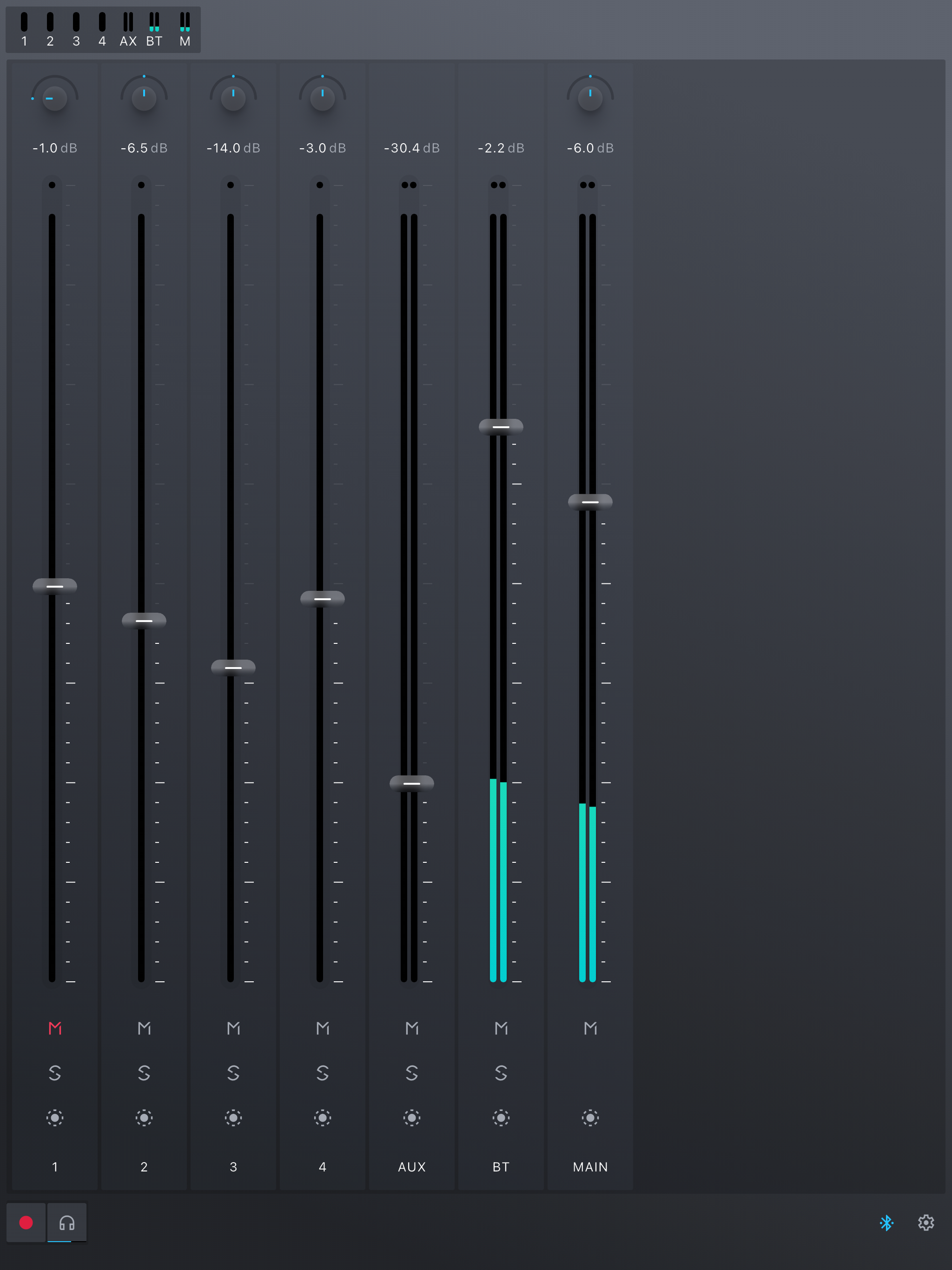Solo the AUX channel
Image resolution: width=952 pixels, height=1270 pixels.
412,1072
